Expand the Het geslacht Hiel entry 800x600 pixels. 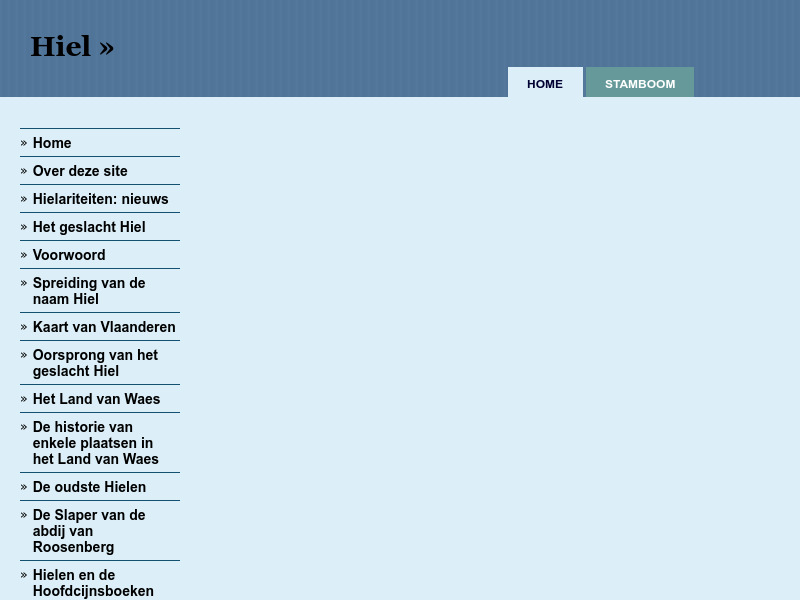click(88, 227)
